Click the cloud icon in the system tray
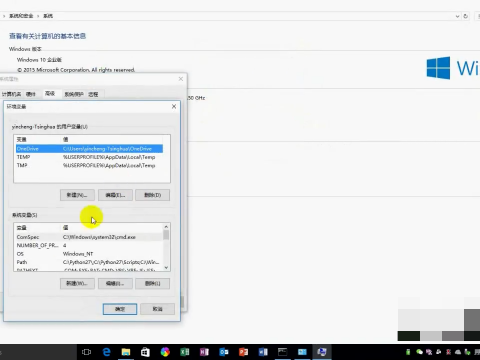The width and height of the screenshot is (480, 360). 458,352
